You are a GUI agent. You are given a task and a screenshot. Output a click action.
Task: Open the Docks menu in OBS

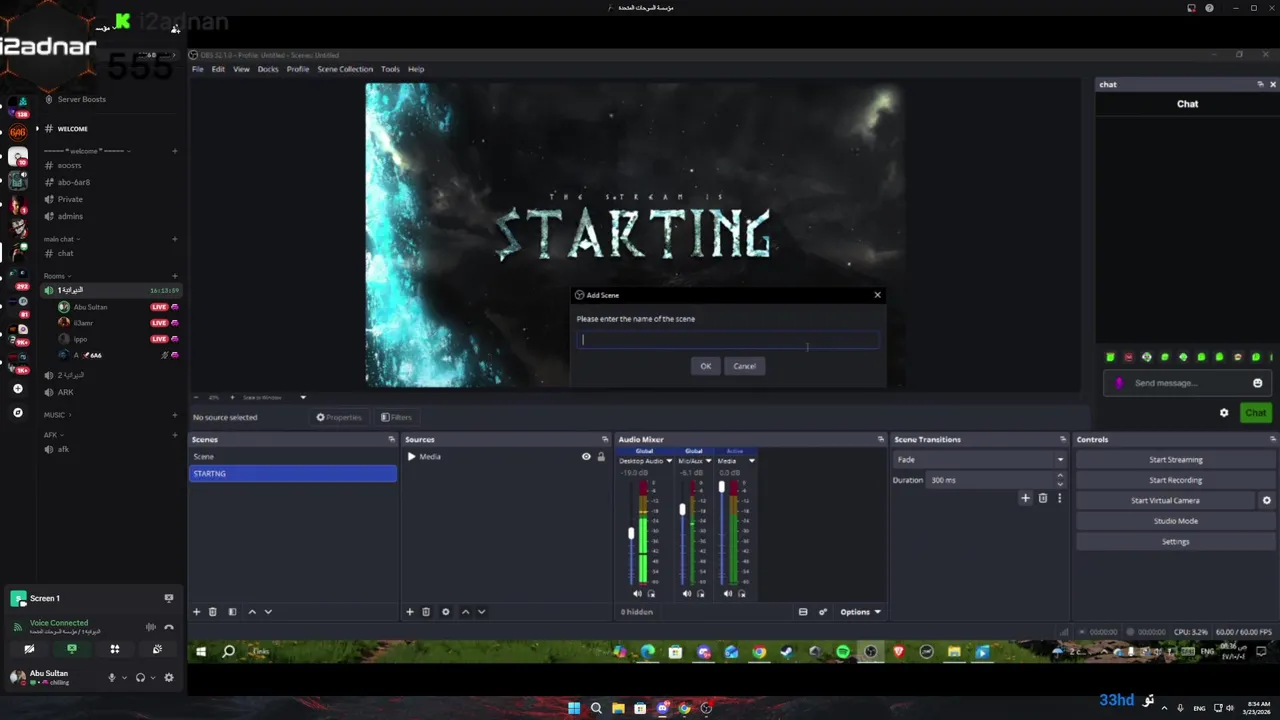click(x=268, y=69)
